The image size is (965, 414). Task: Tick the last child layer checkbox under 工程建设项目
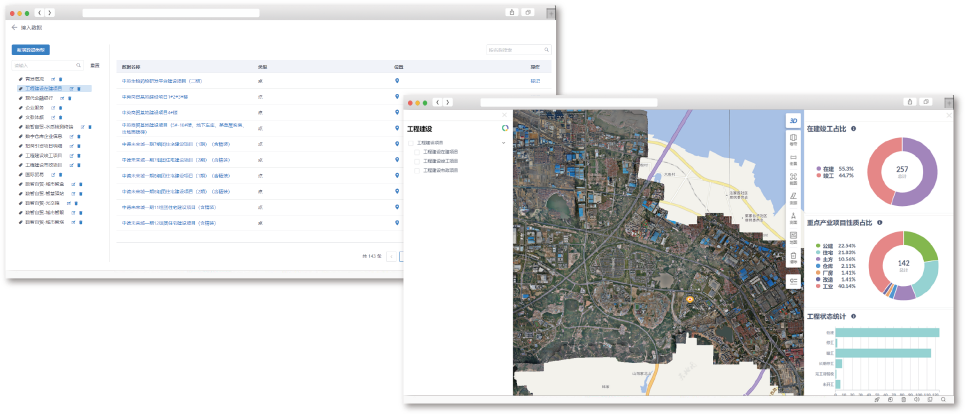point(419,170)
